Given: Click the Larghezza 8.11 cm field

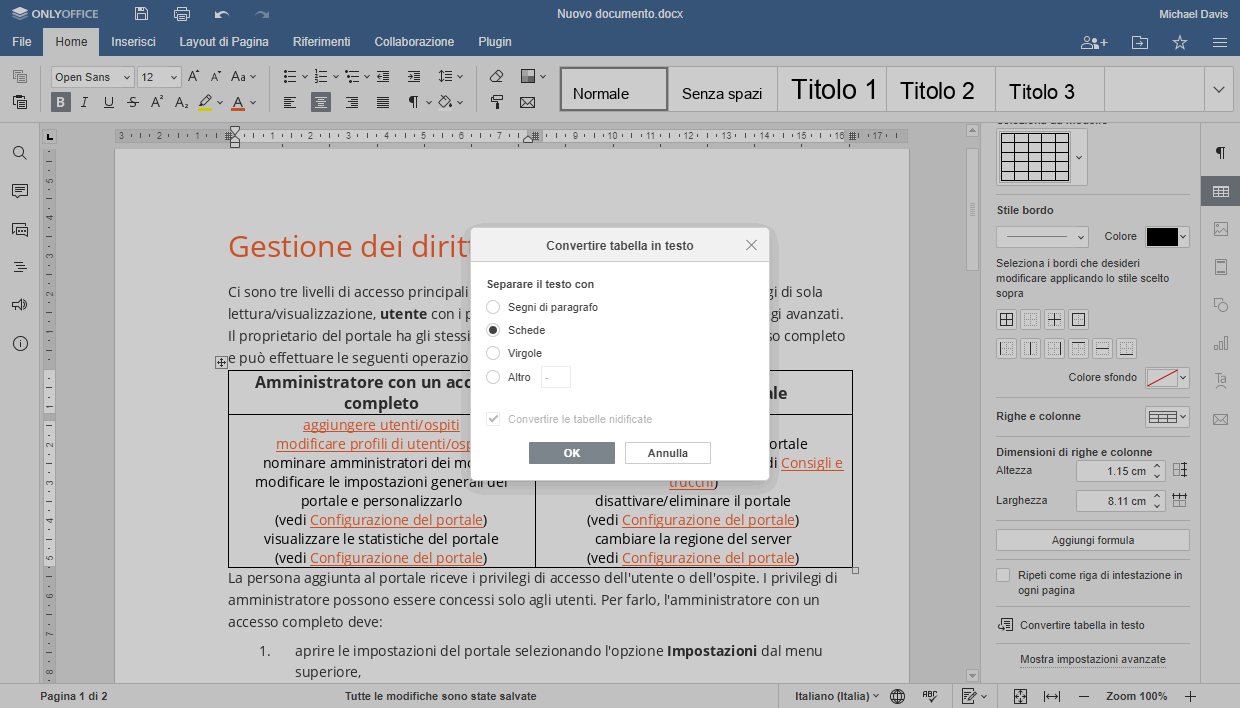Looking at the screenshot, I should pos(1120,501).
